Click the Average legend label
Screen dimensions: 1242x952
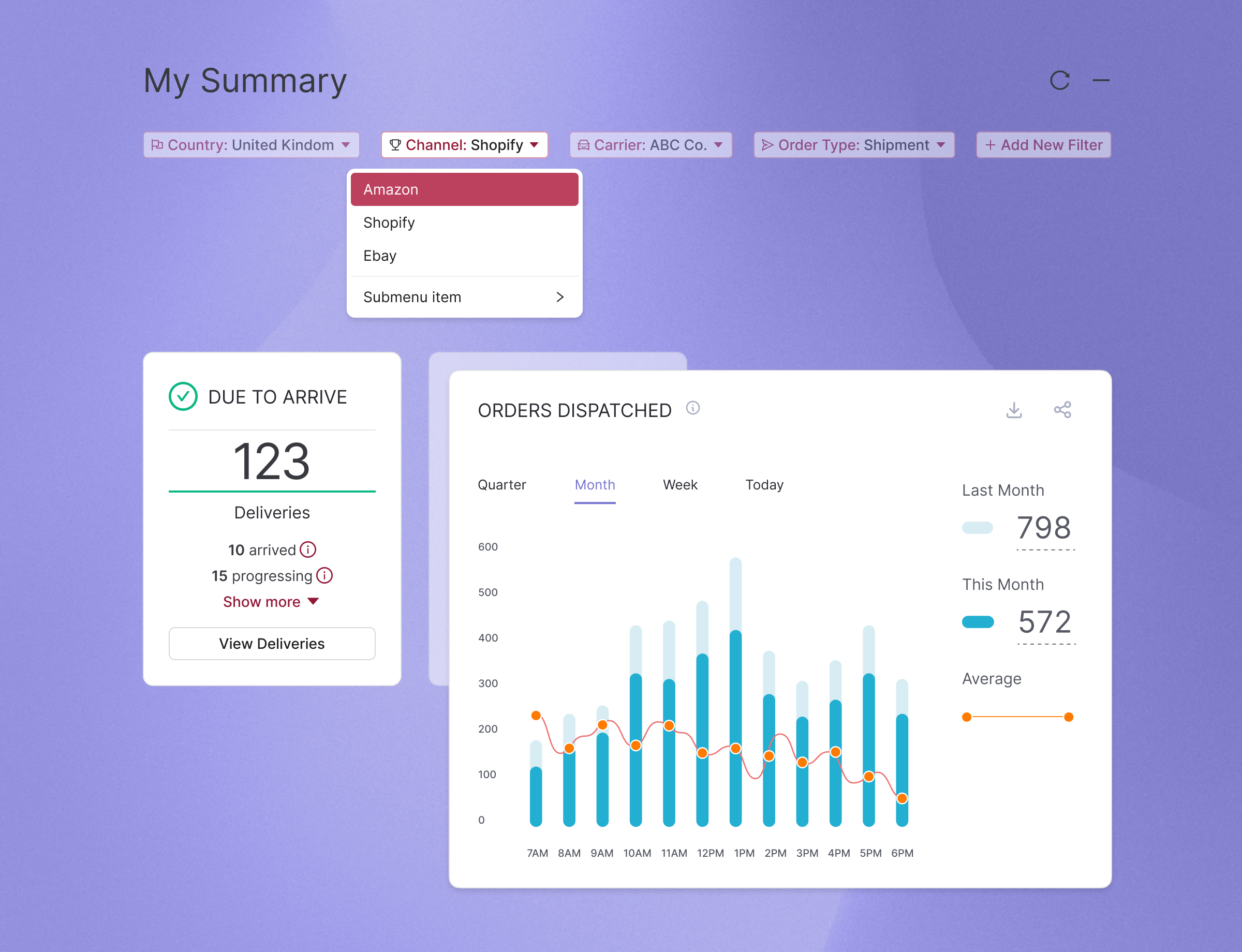tap(992, 679)
